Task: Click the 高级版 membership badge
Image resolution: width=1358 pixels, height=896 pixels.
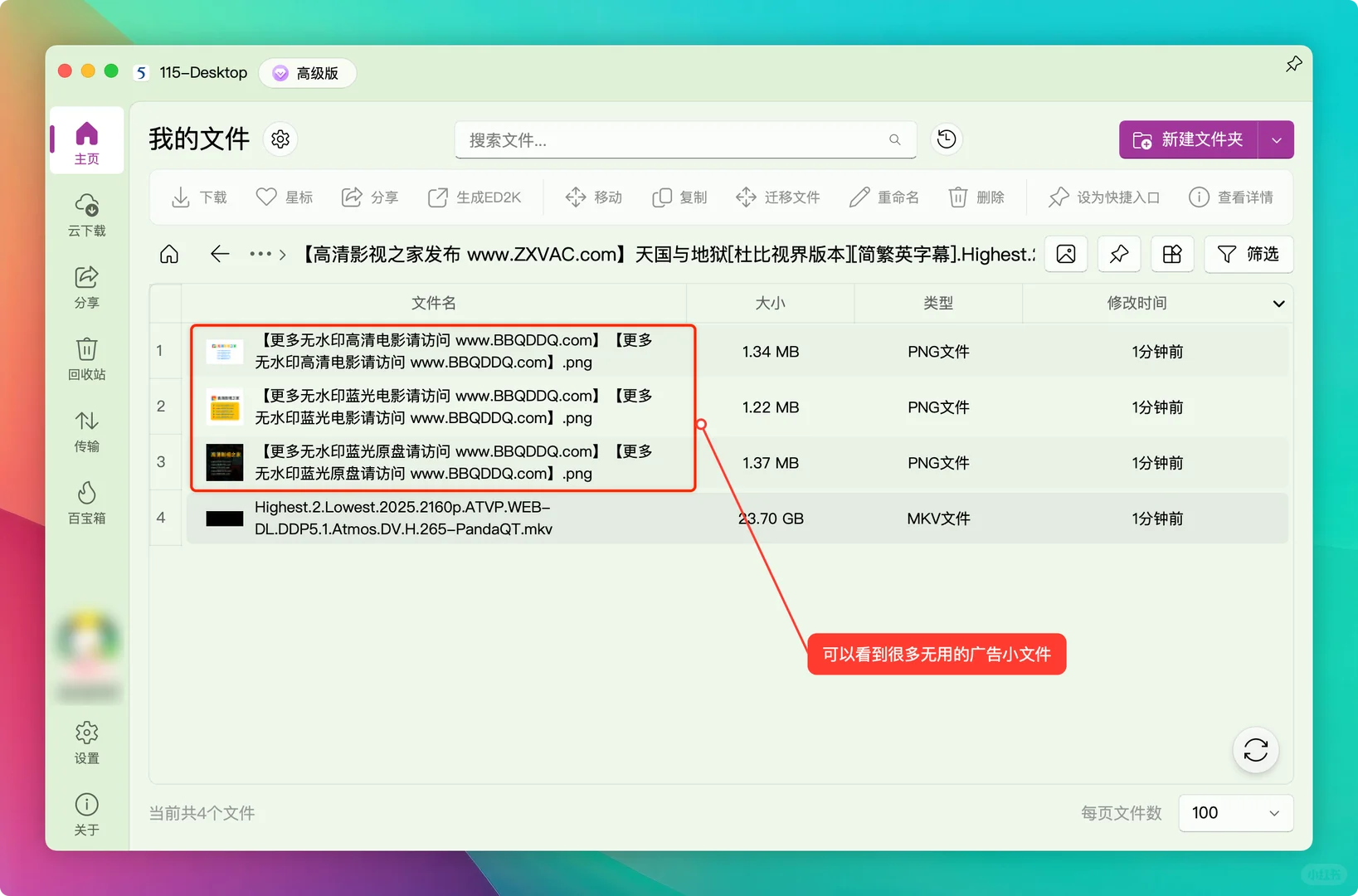Action: (x=307, y=72)
